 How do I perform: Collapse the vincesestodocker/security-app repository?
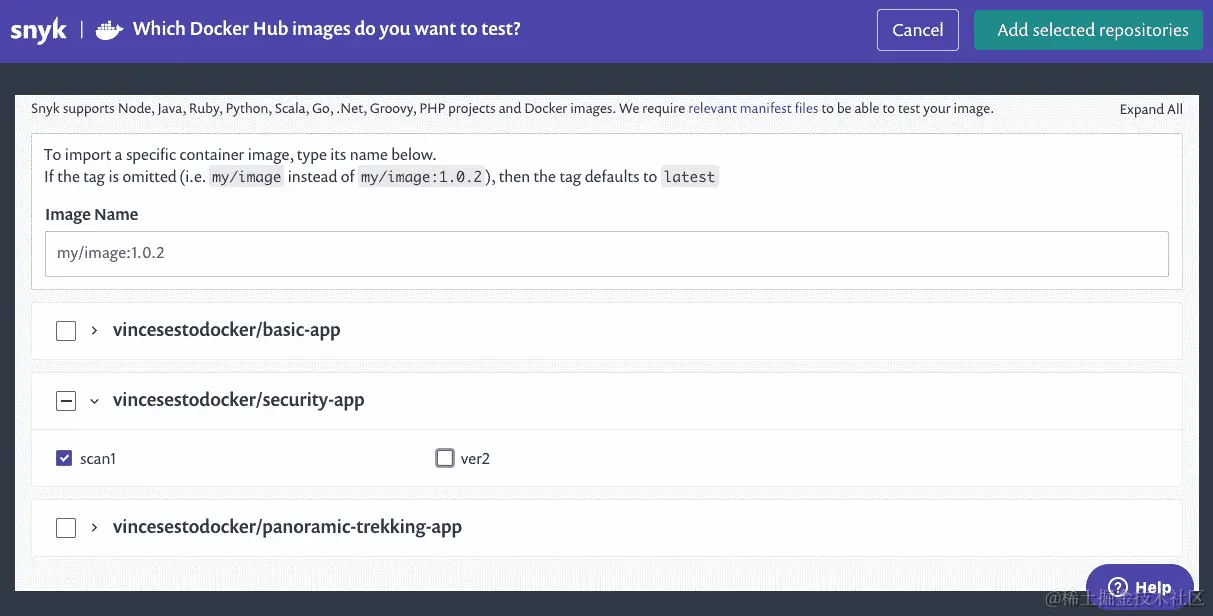pos(94,400)
